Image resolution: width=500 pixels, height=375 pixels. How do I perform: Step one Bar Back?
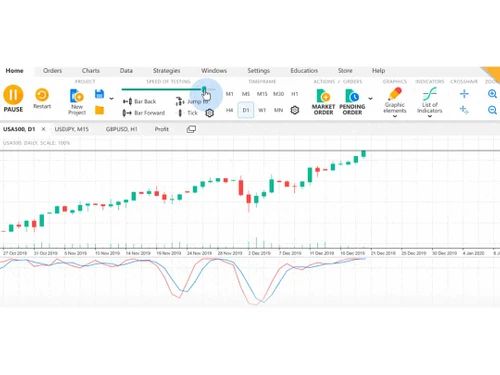pyautogui.click(x=139, y=101)
